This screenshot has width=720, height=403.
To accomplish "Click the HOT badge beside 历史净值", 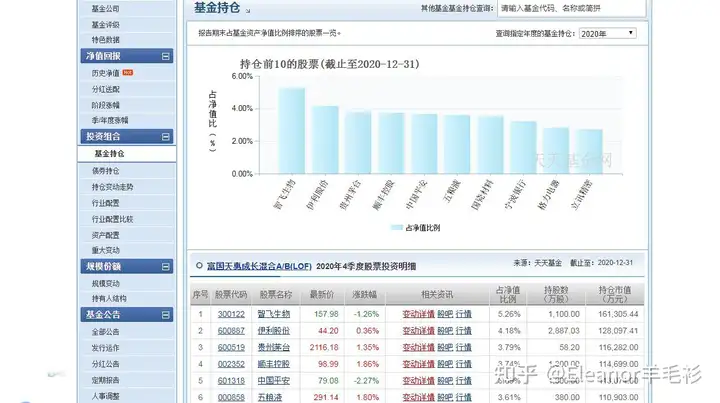I will (128, 73).
